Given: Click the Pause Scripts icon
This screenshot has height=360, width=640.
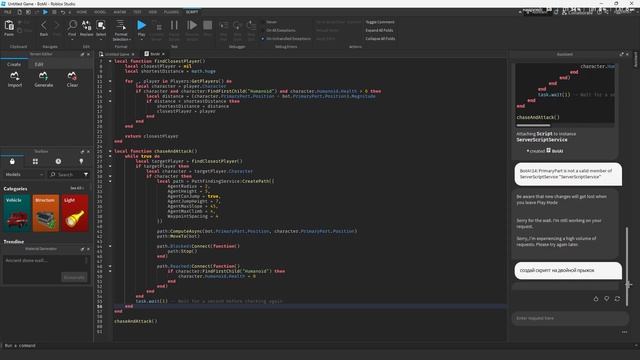Looking at the screenshot, I should (x=174, y=25).
